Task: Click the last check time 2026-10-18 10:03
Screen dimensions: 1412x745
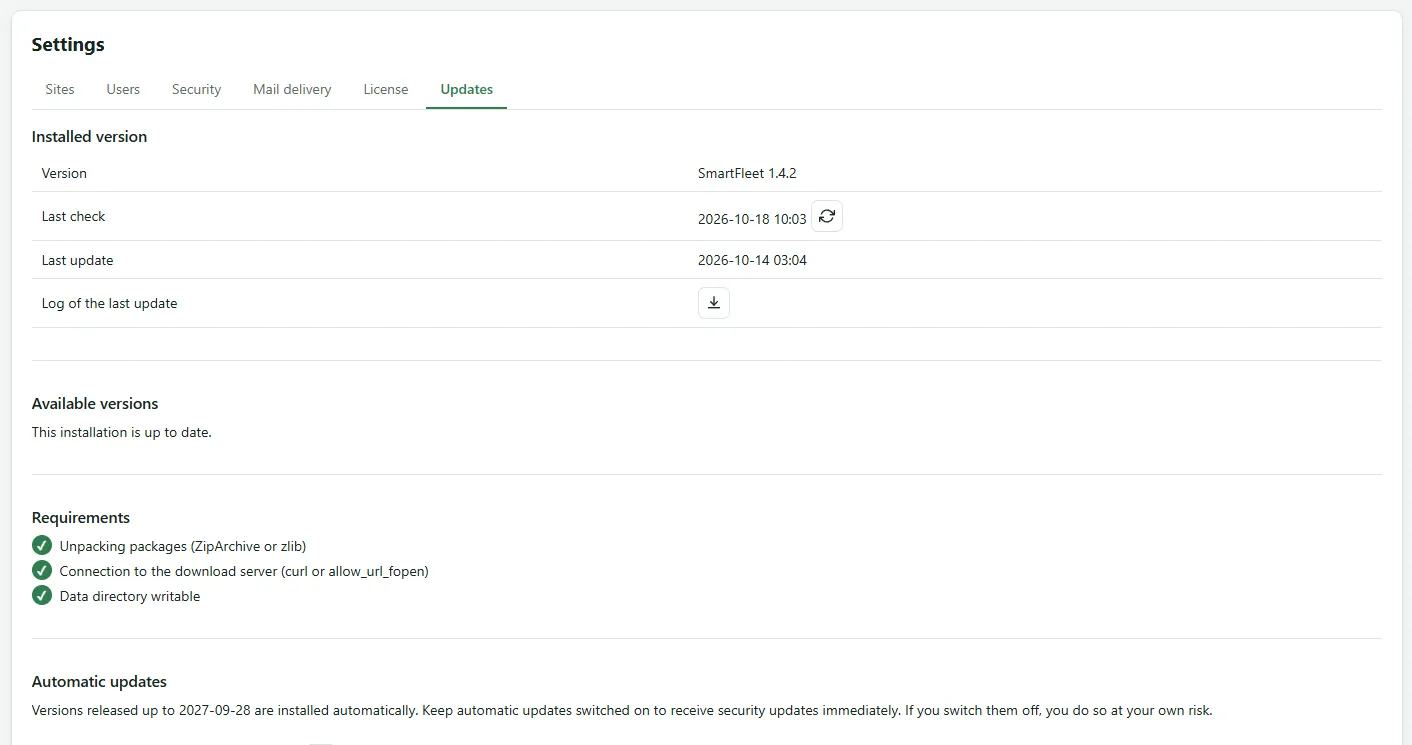Action: click(752, 219)
